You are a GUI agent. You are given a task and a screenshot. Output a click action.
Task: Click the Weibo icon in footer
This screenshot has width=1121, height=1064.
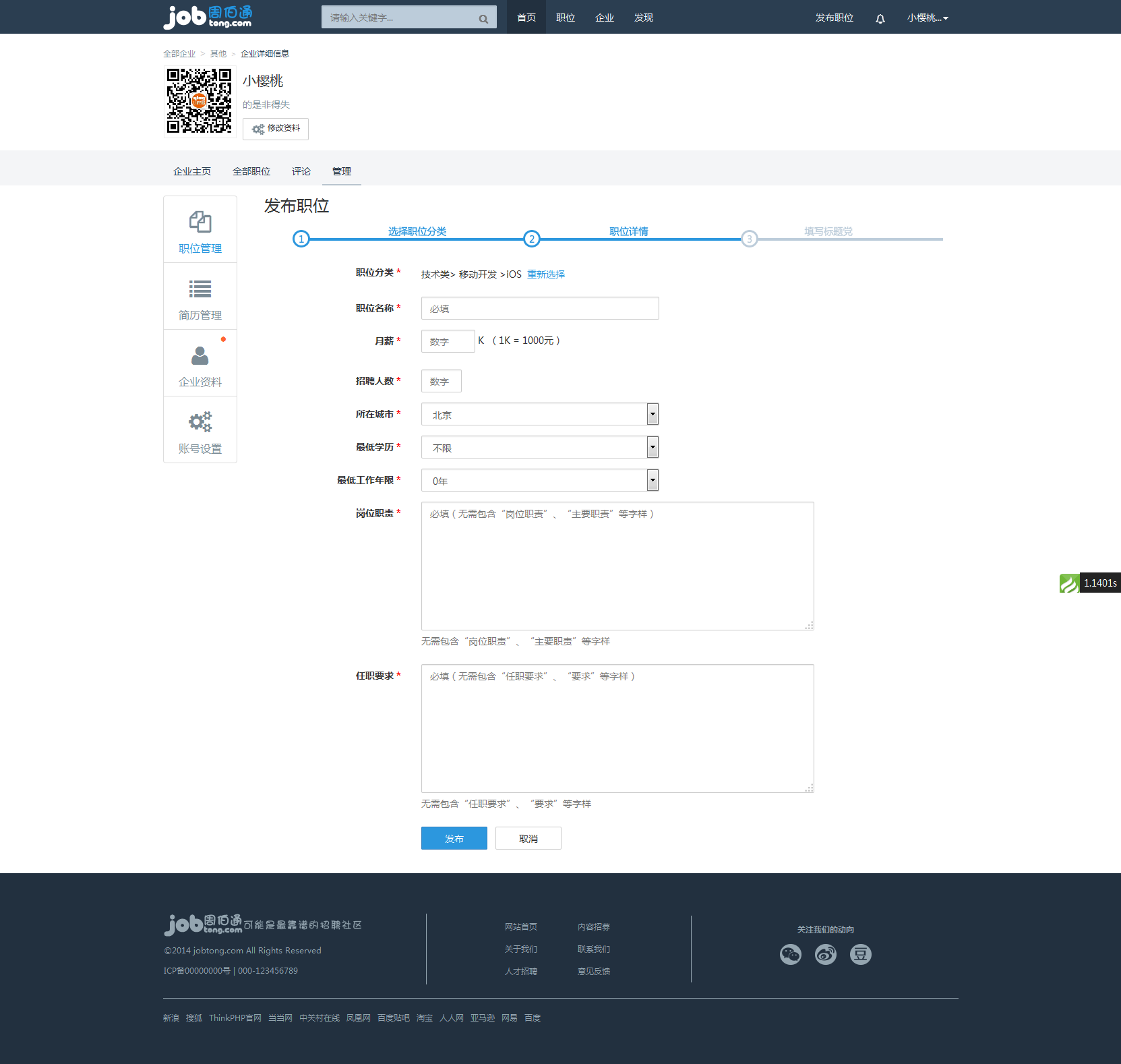coord(826,954)
